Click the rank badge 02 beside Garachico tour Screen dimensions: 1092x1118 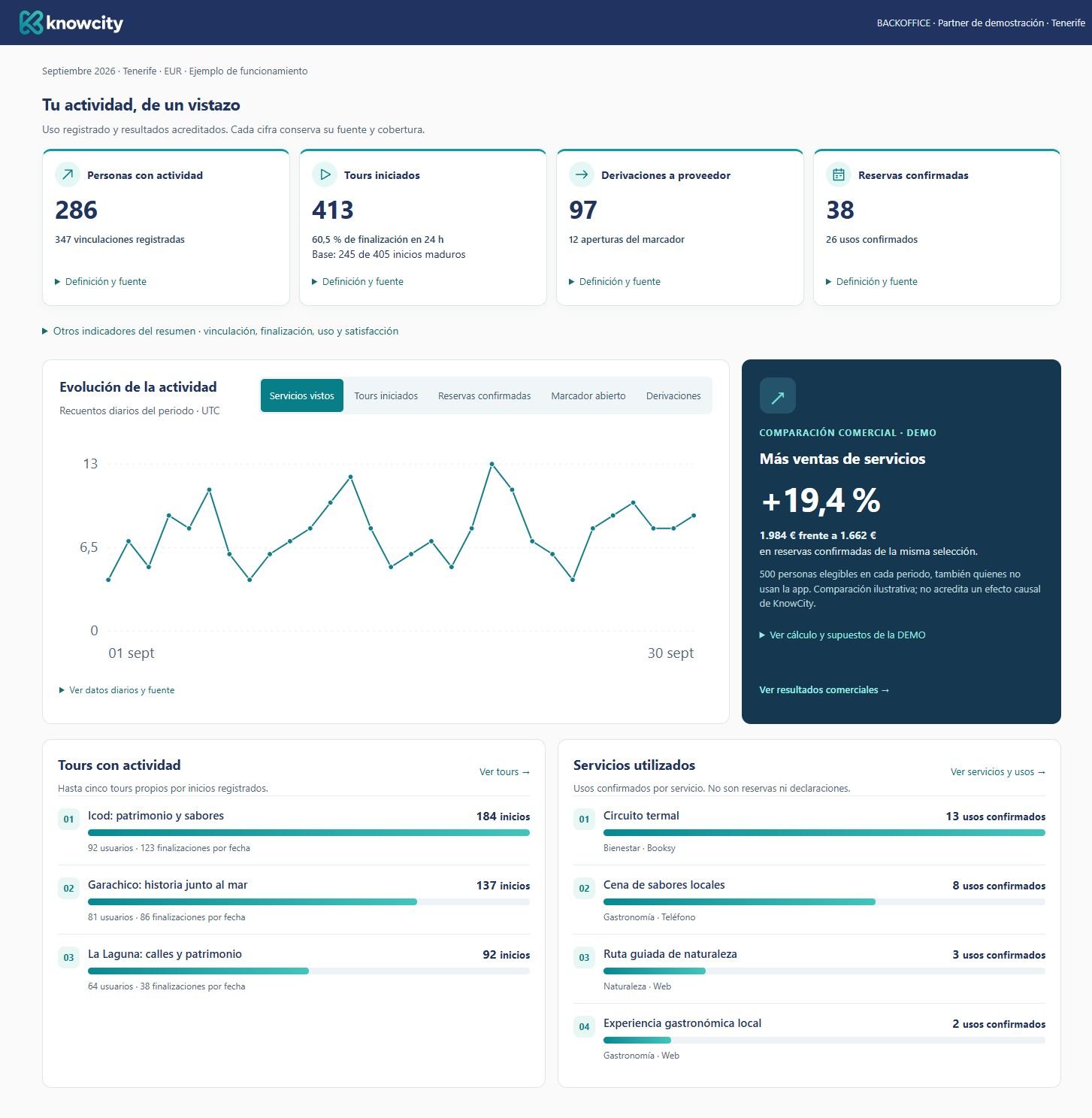pyautogui.click(x=68, y=888)
